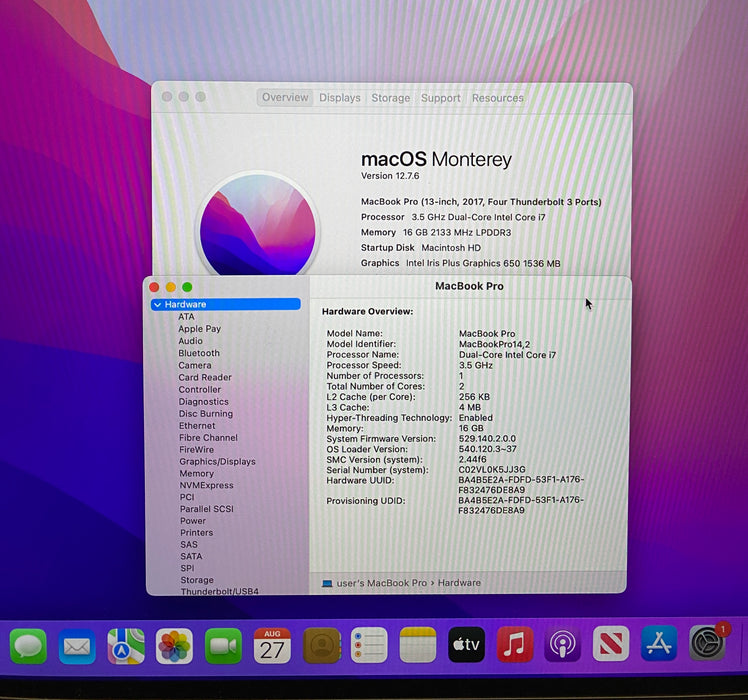Open System Preferences with badge

click(708, 643)
